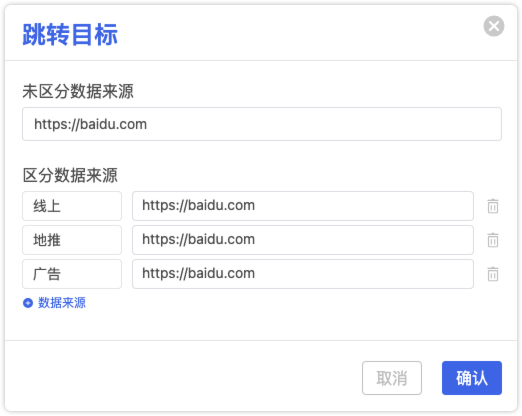
Task: Delete the 线上 data source row
Action: (x=493, y=206)
